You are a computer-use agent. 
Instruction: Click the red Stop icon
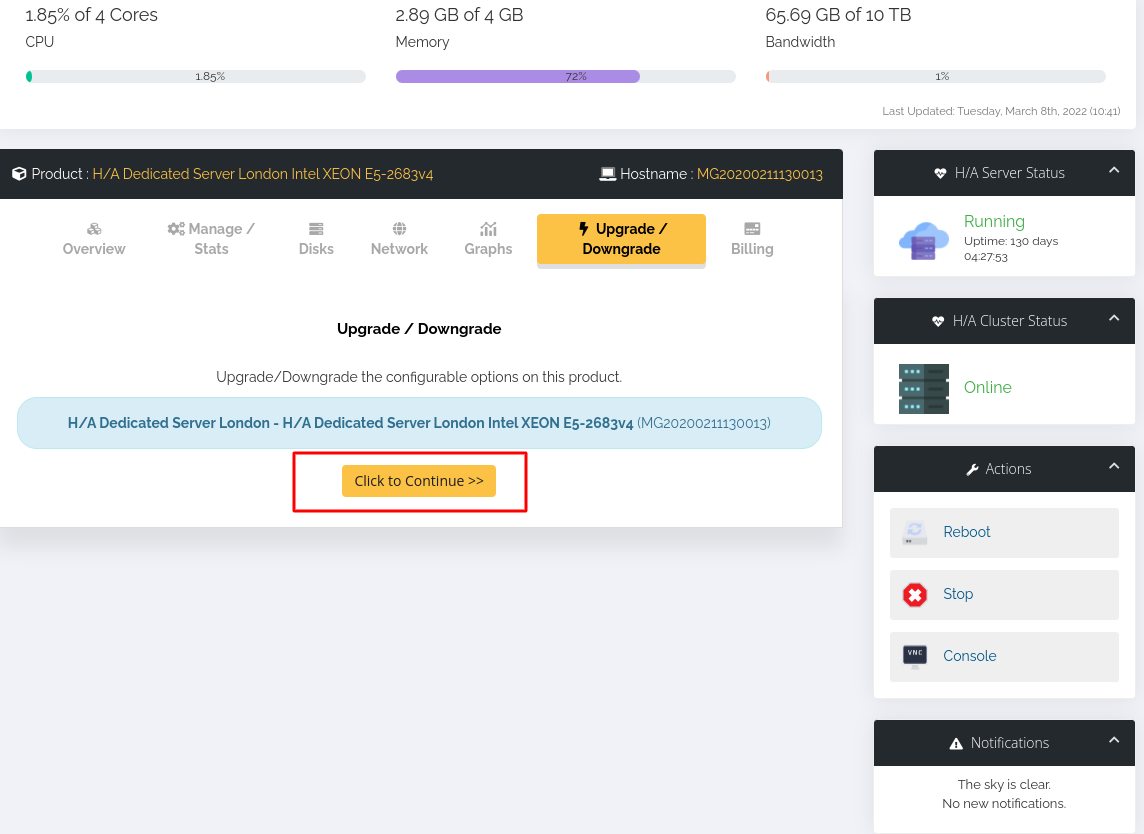(915, 595)
